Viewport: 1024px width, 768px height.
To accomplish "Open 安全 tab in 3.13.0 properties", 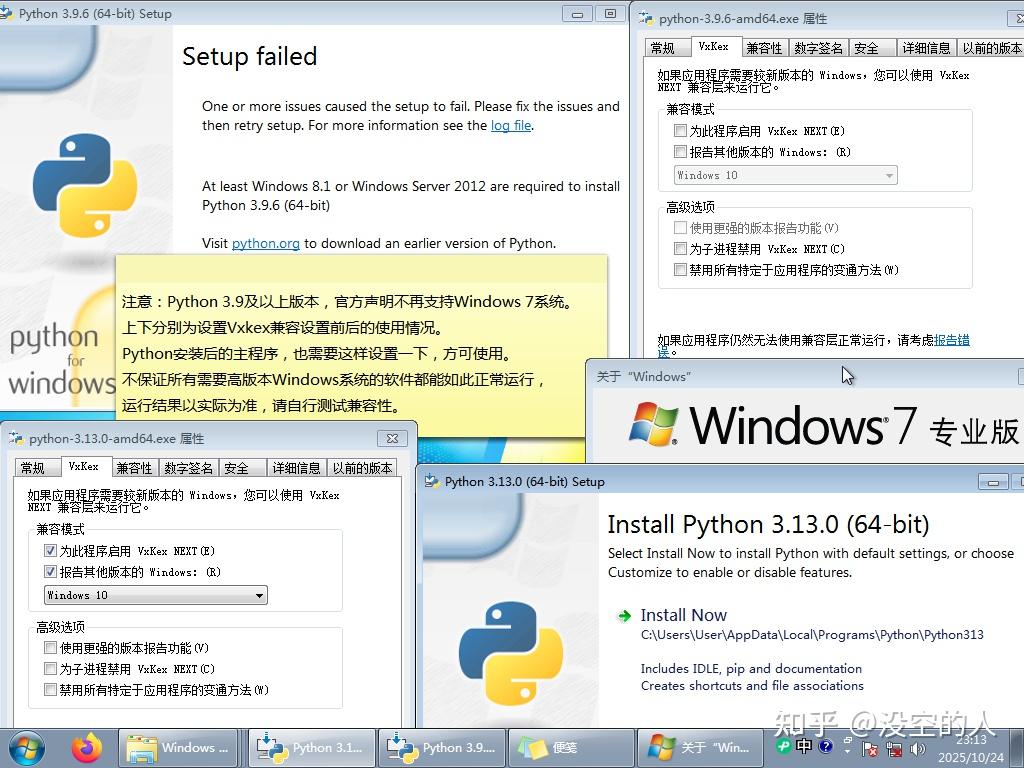I will click(242, 468).
